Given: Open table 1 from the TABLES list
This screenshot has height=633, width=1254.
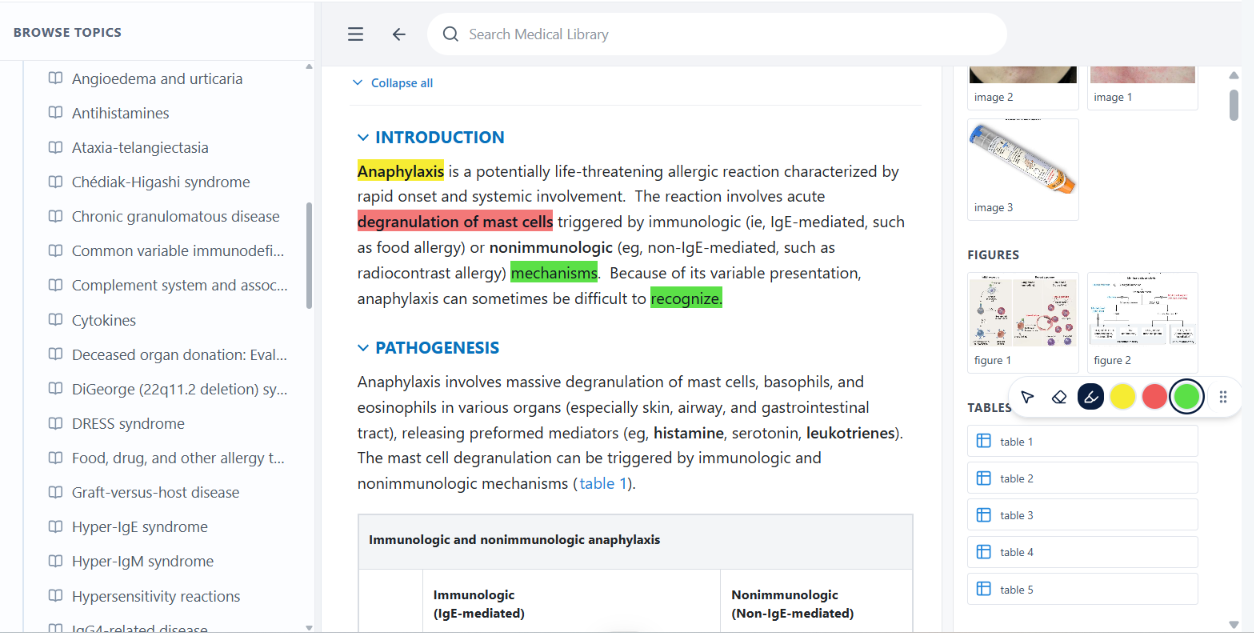Looking at the screenshot, I should click(1082, 441).
